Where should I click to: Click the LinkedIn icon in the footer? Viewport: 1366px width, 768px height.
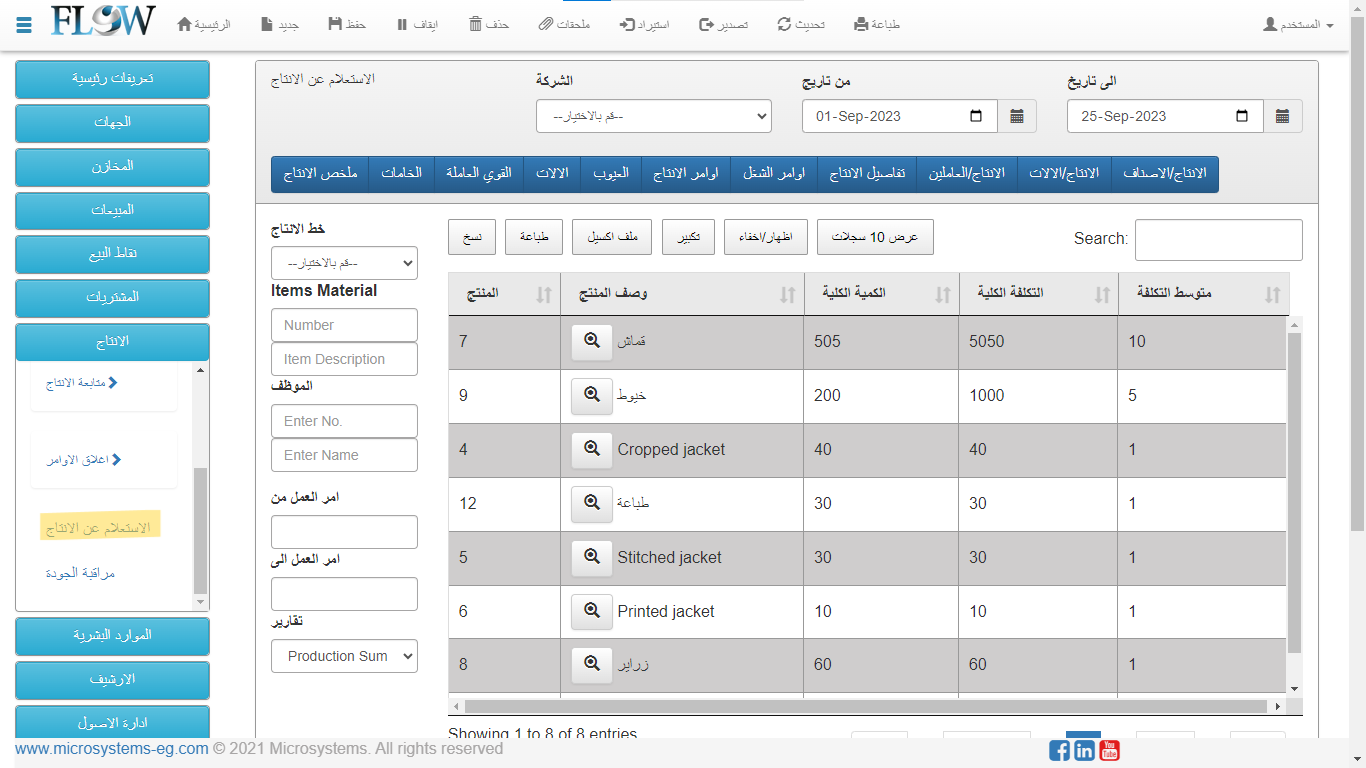point(1084,750)
